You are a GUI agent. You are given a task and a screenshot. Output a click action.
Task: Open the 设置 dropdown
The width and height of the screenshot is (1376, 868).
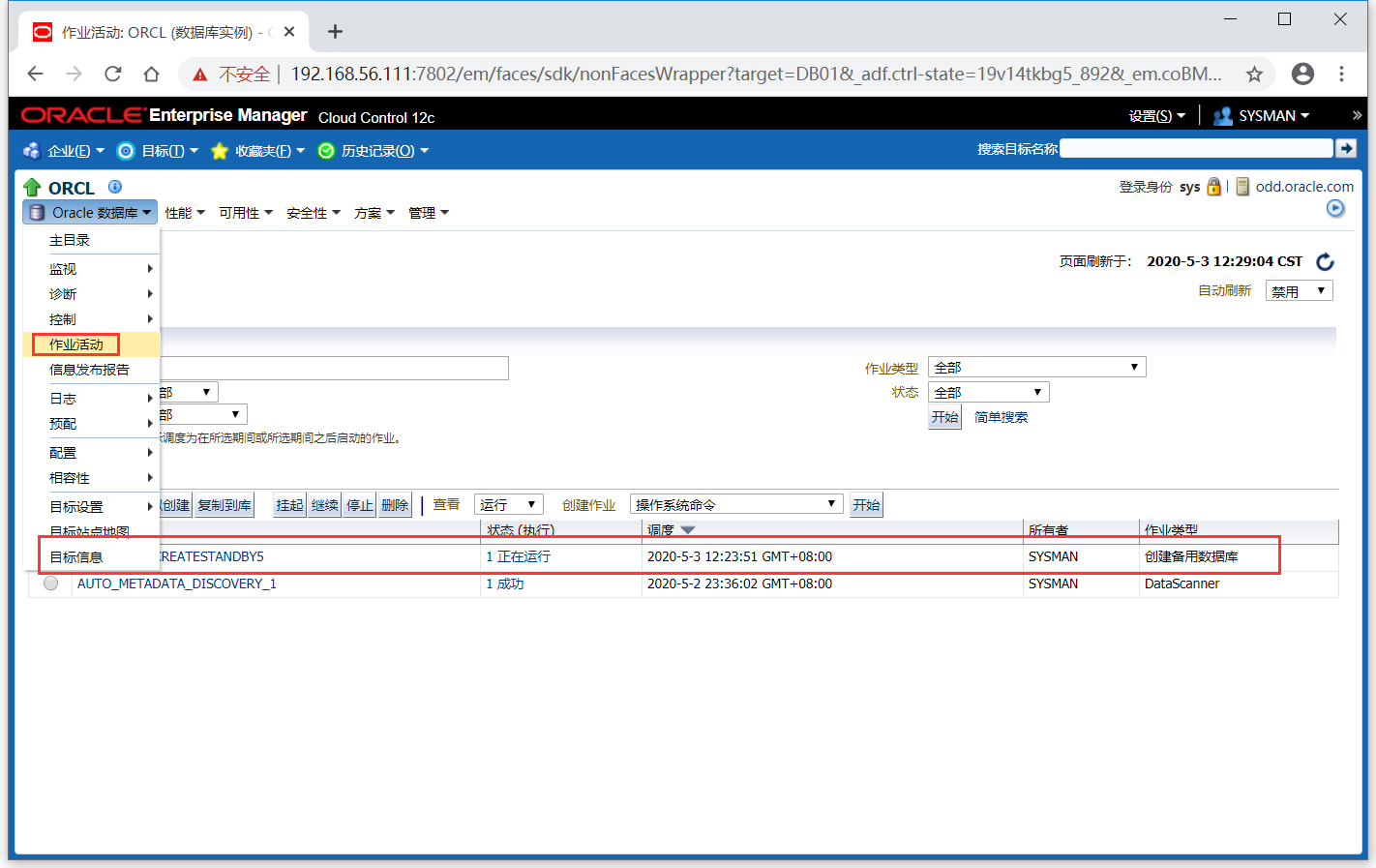[1156, 116]
